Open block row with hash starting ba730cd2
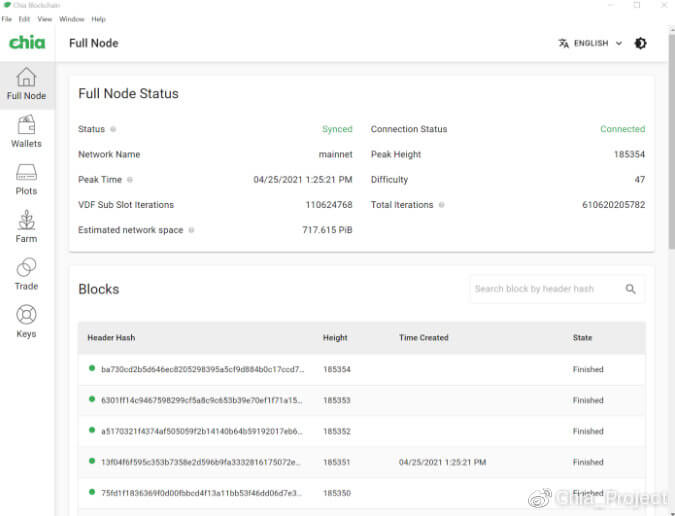Viewport: 675px width, 516px height. (x=362, y=369)
